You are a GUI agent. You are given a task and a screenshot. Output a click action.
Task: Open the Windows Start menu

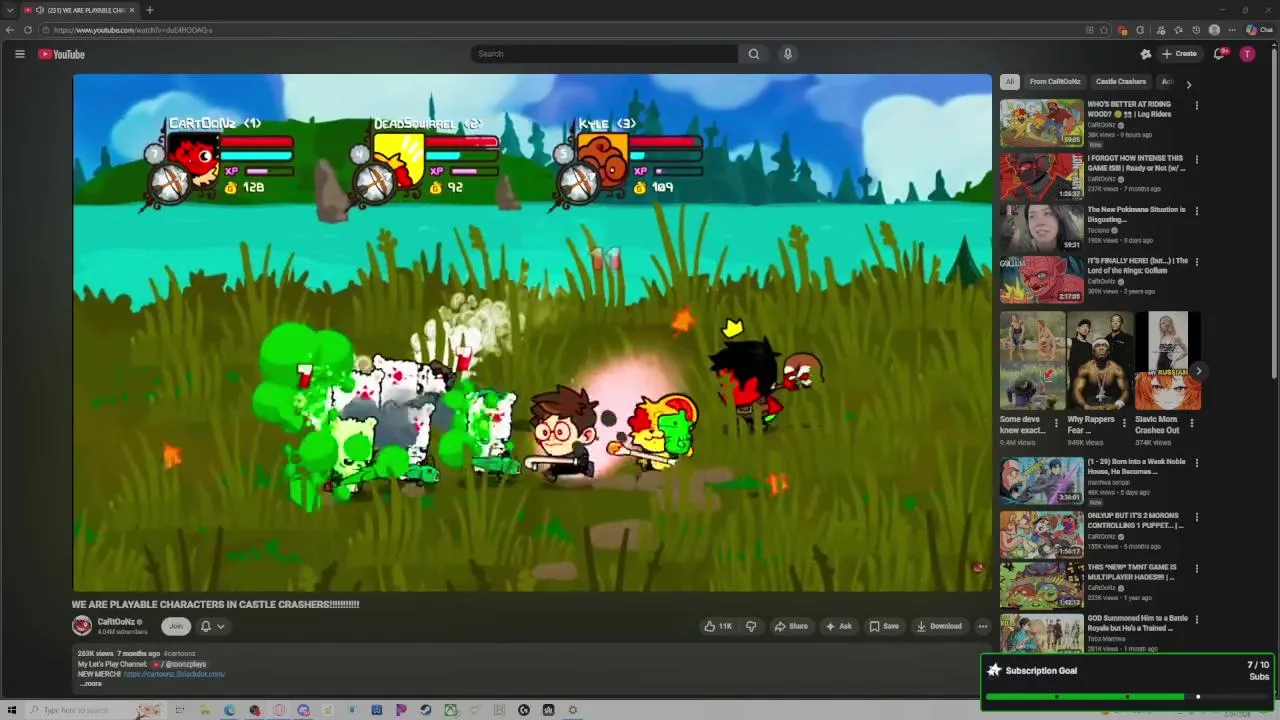[x=12, y=710]
